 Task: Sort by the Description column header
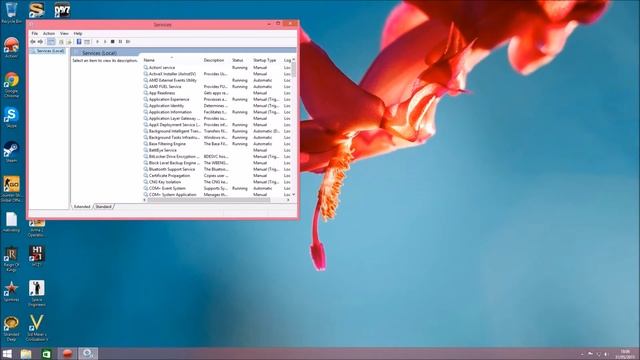pos(216,60)
